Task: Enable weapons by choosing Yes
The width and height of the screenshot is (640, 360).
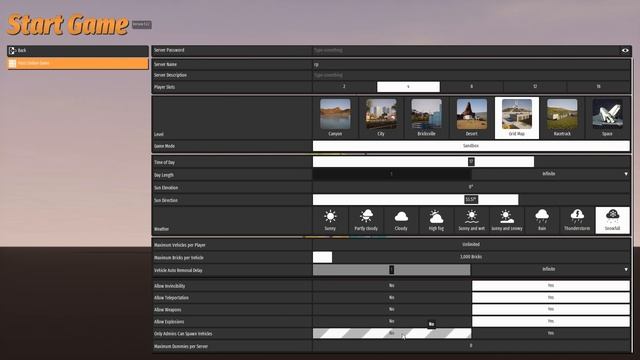Action: (x=551, y=309)
